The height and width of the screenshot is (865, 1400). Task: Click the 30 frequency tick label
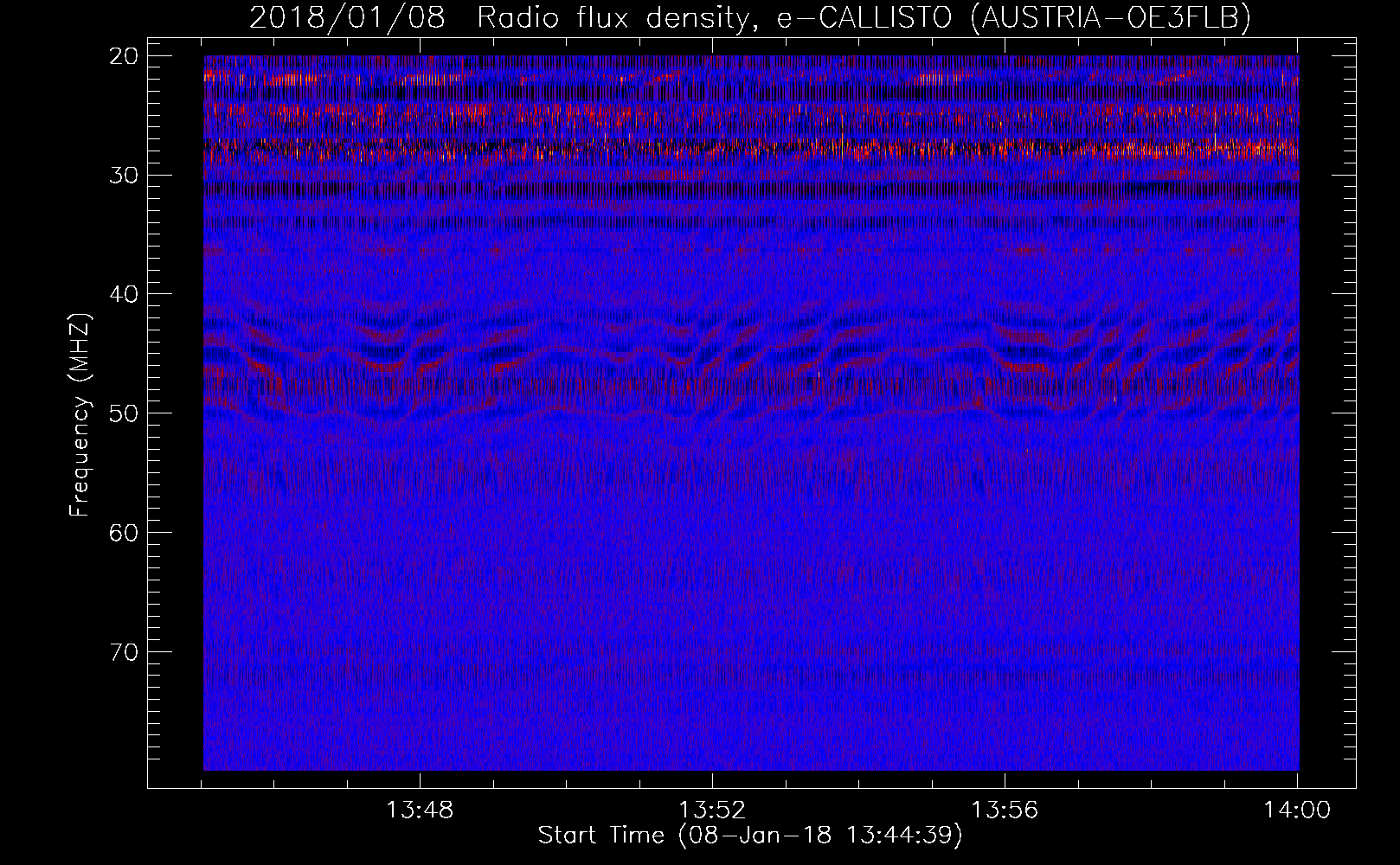tap(125, 175)
